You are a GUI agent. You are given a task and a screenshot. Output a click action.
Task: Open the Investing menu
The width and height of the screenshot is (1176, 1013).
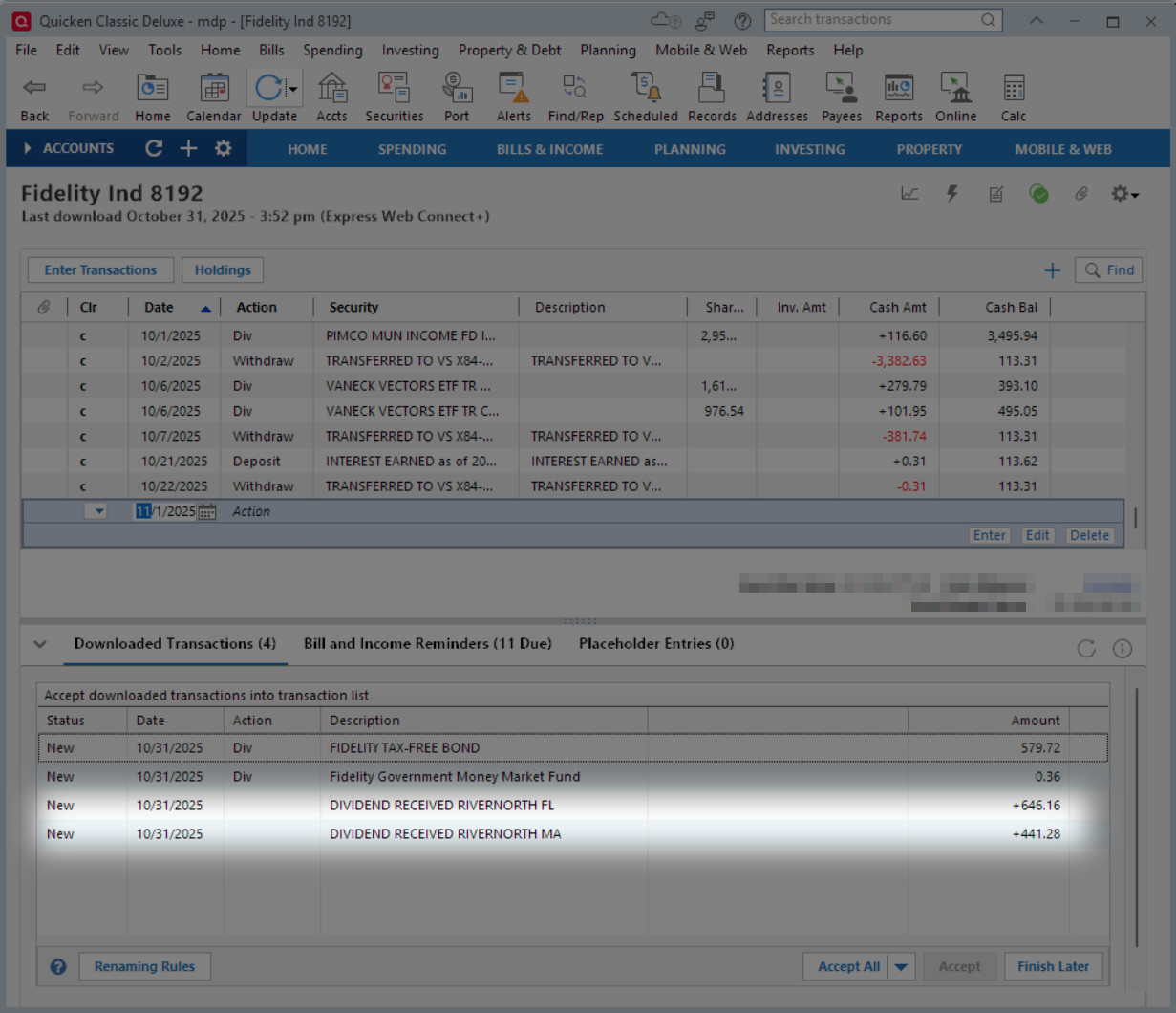[x=410, y=50]
